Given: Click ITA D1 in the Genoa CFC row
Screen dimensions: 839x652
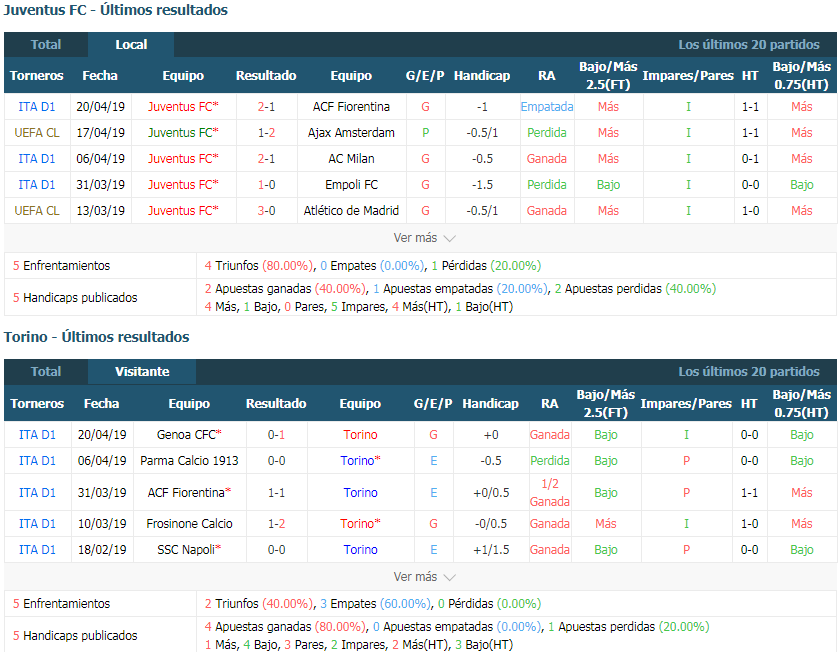Looking at the screenshot, I should [37, 435].
